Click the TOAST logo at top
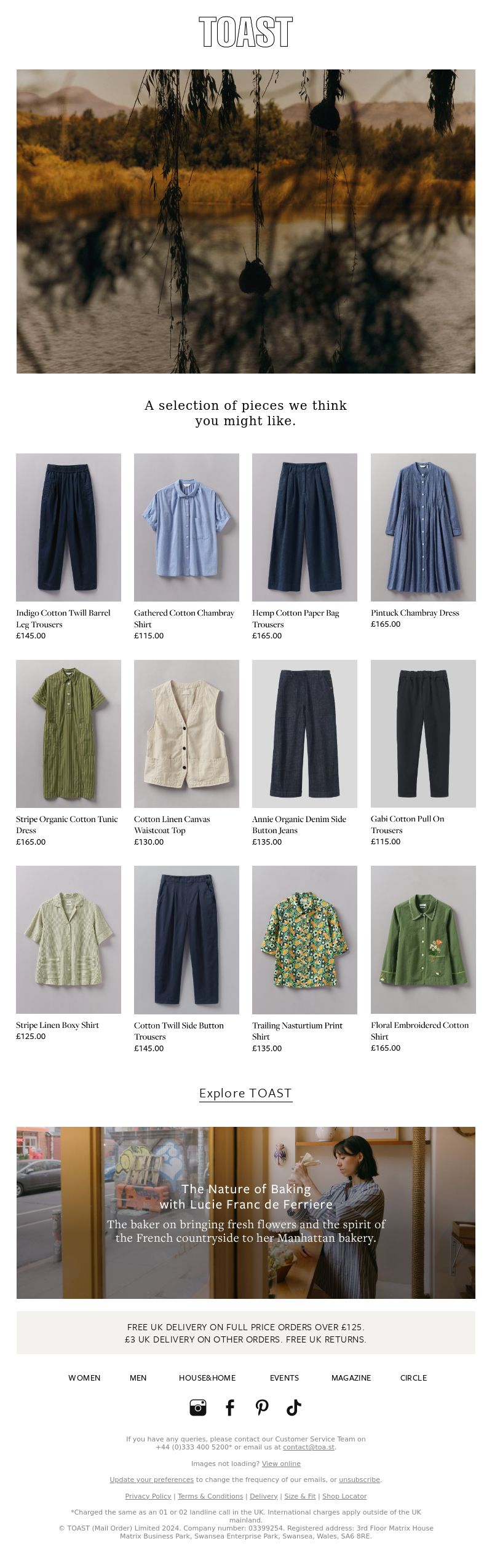The width and height of the screenshot is (492, 1568). click(x=246, y=32)
